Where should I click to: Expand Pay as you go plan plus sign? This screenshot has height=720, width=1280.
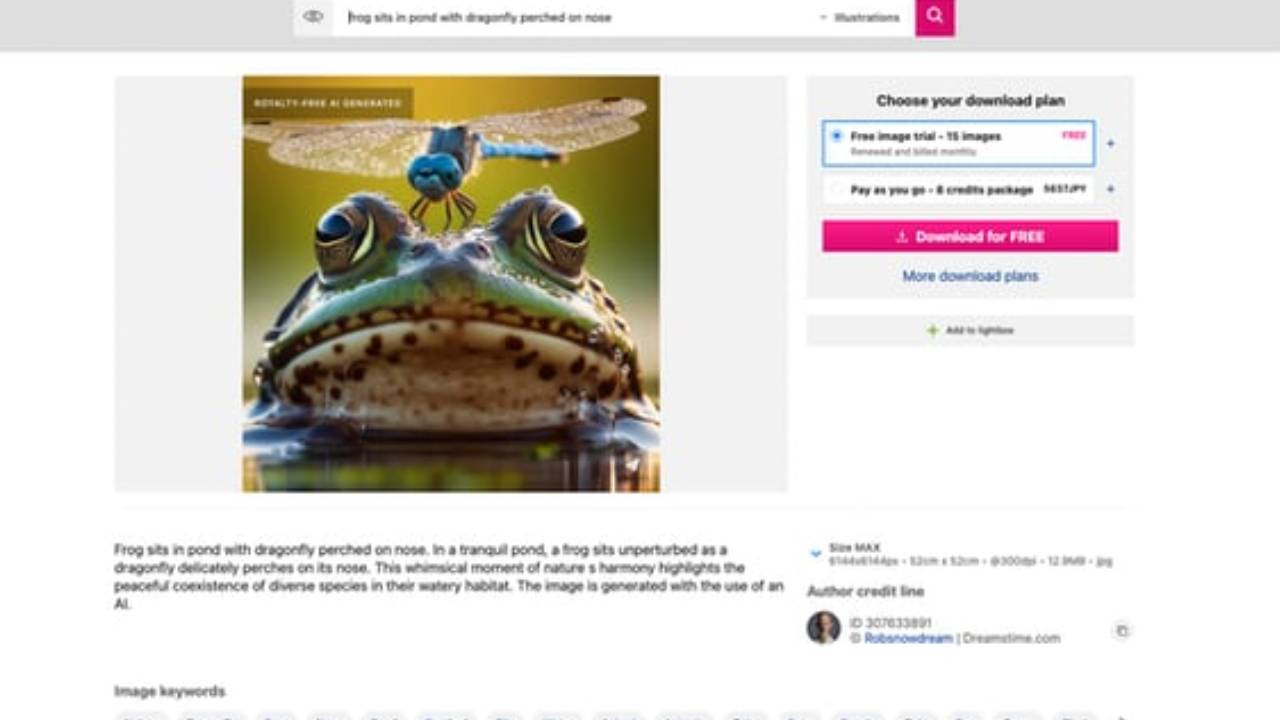coord(1110,189)
